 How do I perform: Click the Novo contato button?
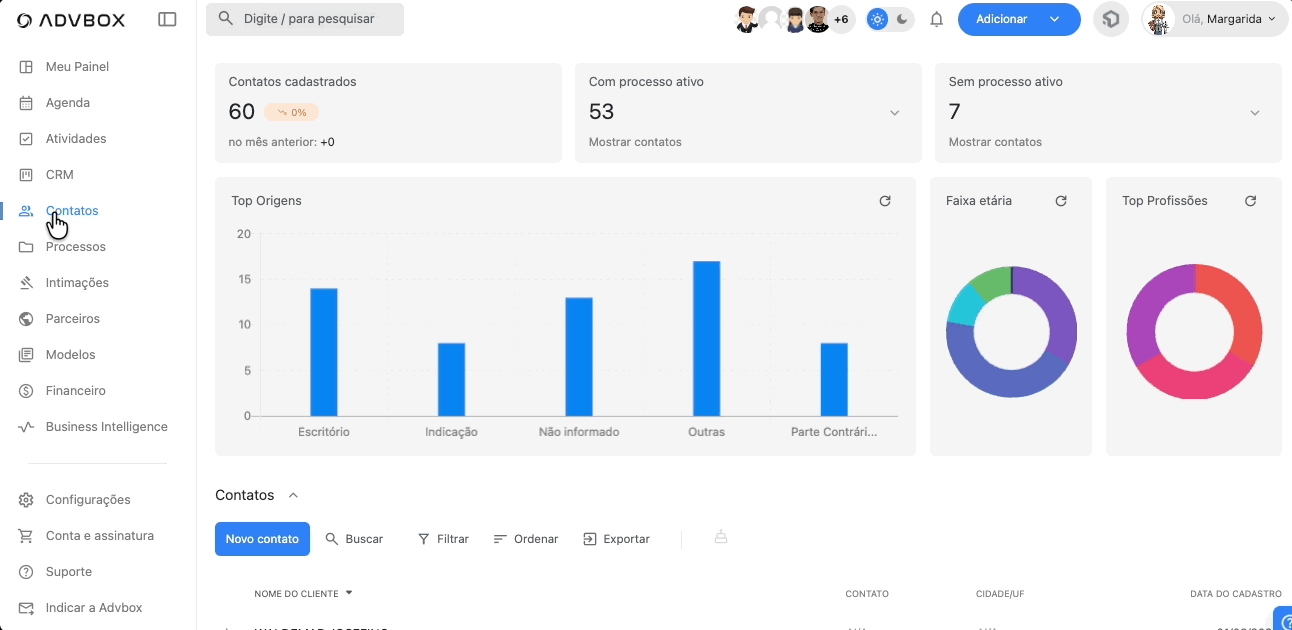[262, 539]
